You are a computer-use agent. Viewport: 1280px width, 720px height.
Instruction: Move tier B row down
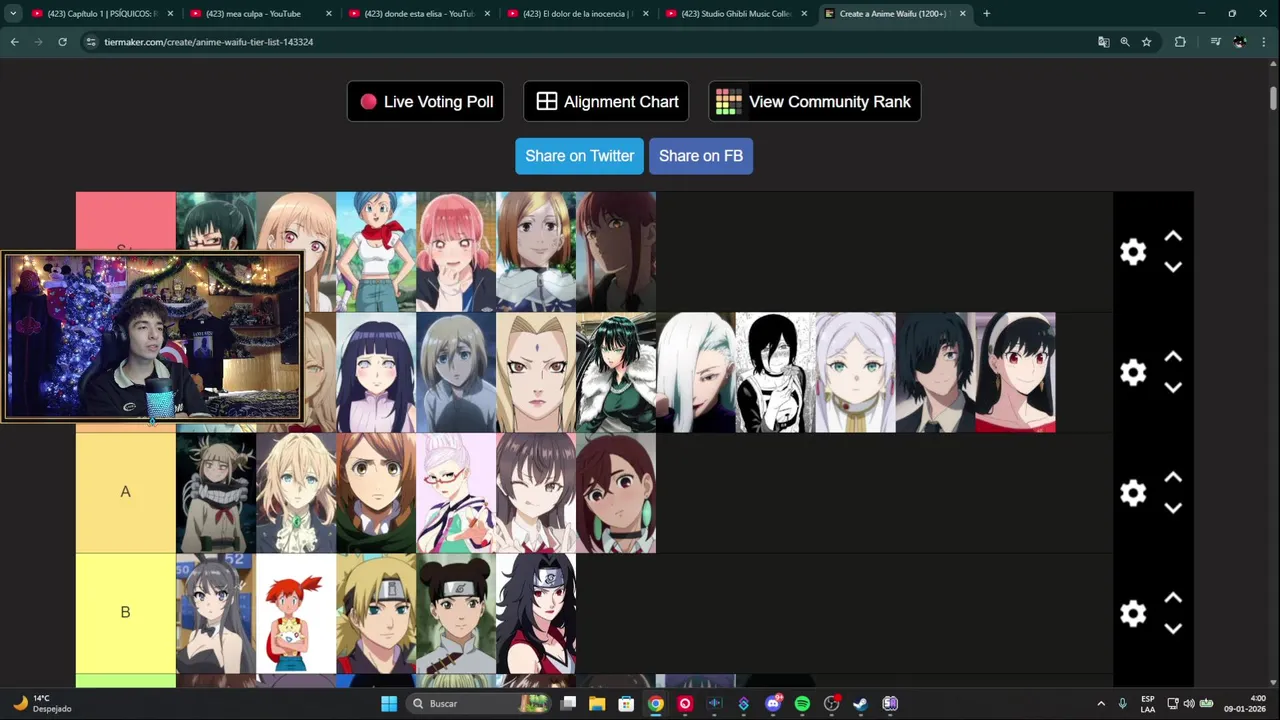(1173, 628)
